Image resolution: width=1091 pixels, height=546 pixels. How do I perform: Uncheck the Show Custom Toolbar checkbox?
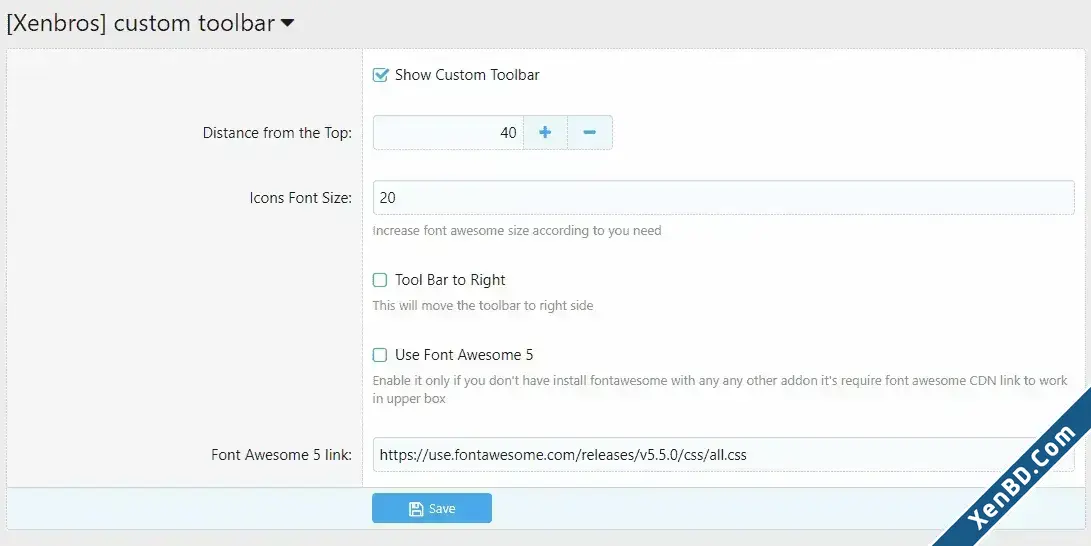click(x=380, y=75)
